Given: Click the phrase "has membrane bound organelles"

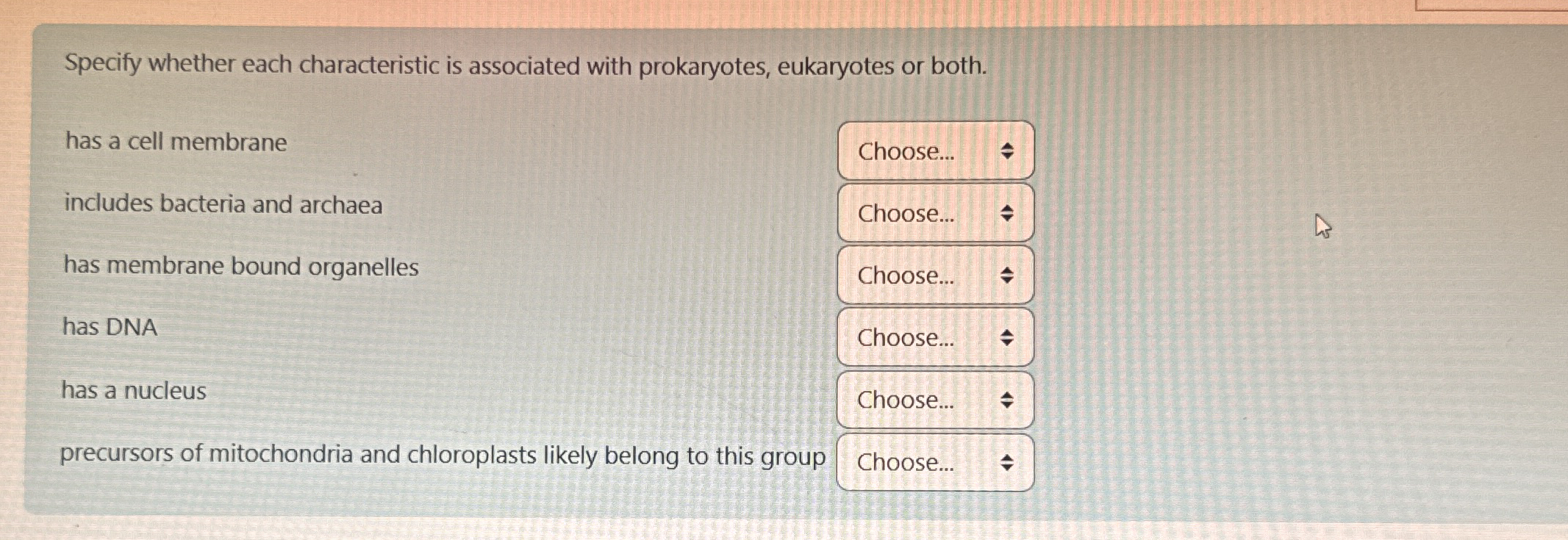Looking at the screenshot, I should pos(240,267).
